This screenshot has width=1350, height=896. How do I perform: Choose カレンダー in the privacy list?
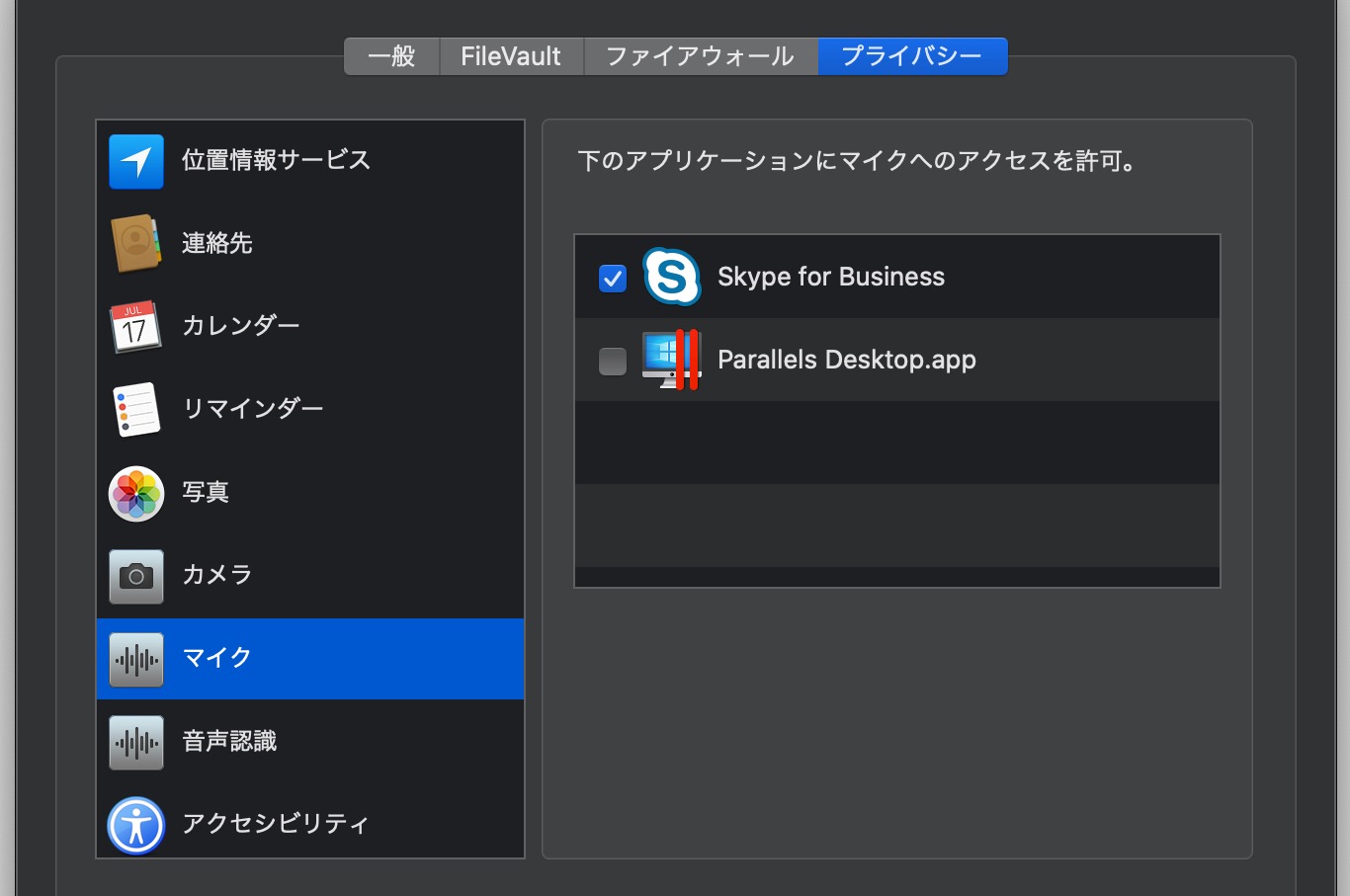click(x=310, y=326)
